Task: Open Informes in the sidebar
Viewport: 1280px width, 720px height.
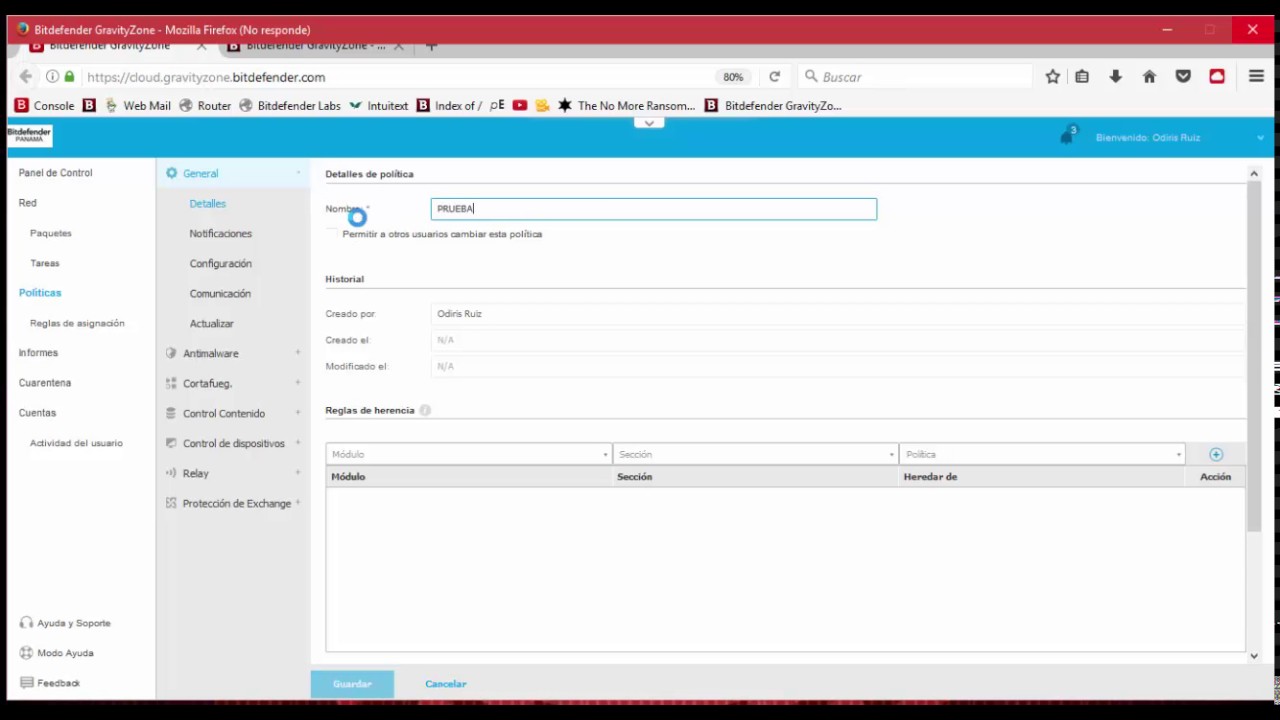Action: [38, 353]
